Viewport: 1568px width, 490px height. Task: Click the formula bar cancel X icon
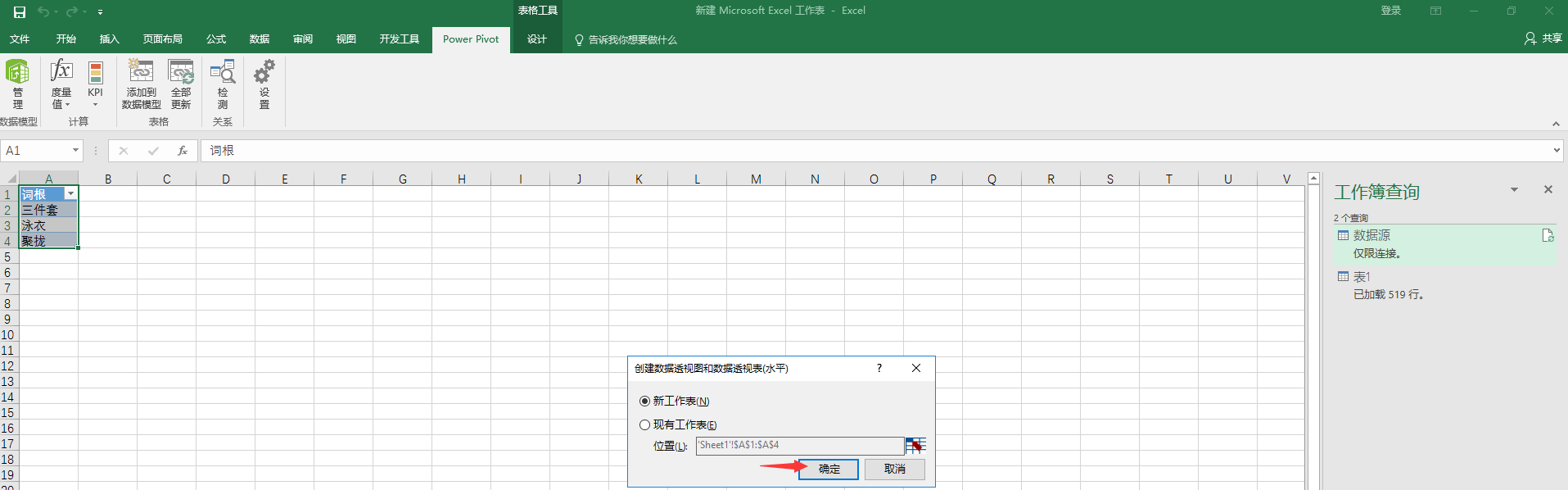124,151
